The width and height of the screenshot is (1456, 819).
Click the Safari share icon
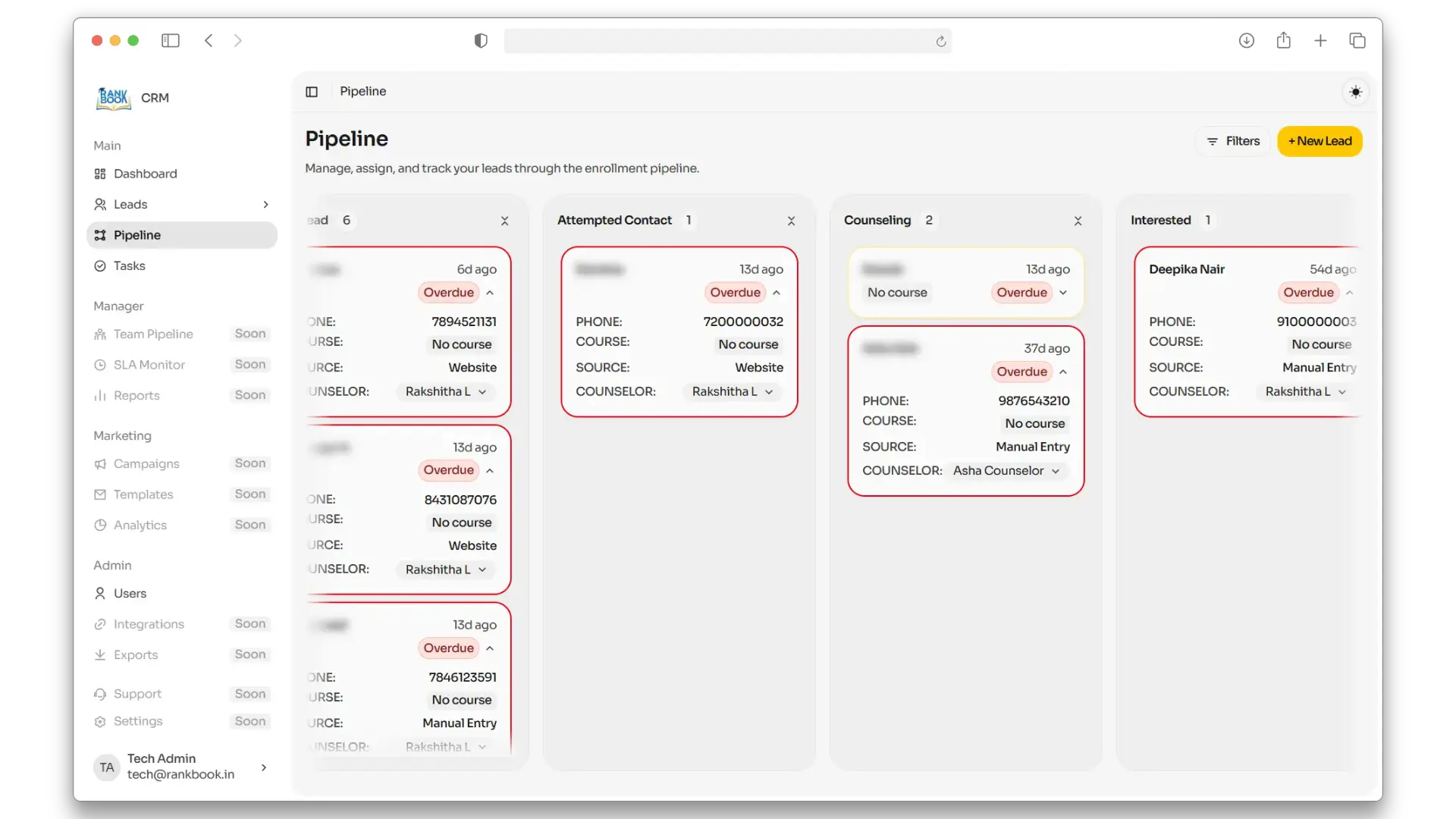pyautogui.click(x=1283, y=40)
